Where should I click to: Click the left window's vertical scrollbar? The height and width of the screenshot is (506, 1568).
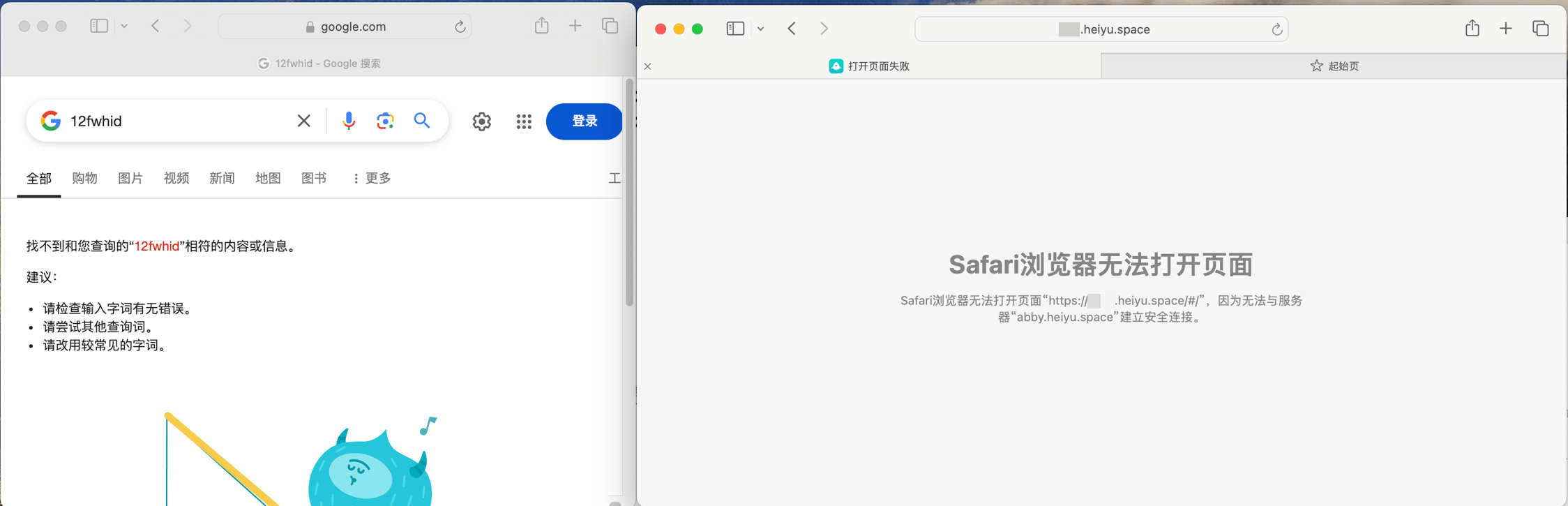(629, 193)
